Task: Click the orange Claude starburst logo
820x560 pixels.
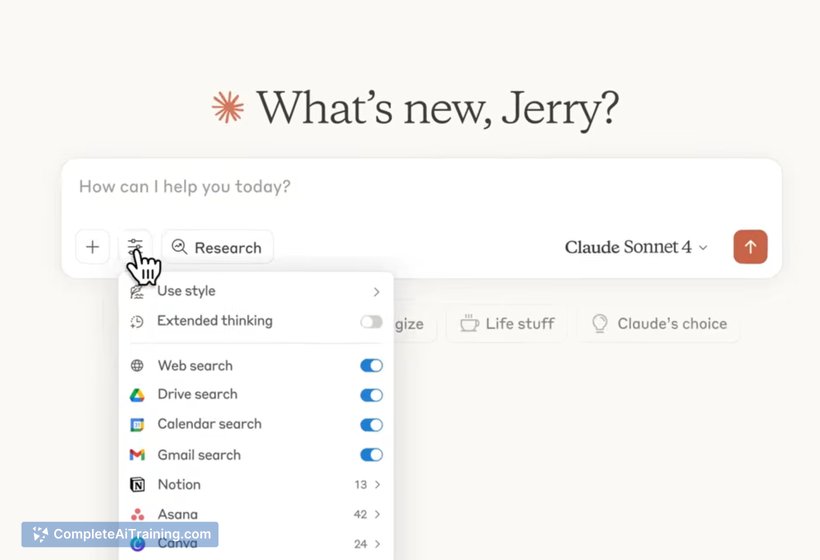Action: click(228, 107)
